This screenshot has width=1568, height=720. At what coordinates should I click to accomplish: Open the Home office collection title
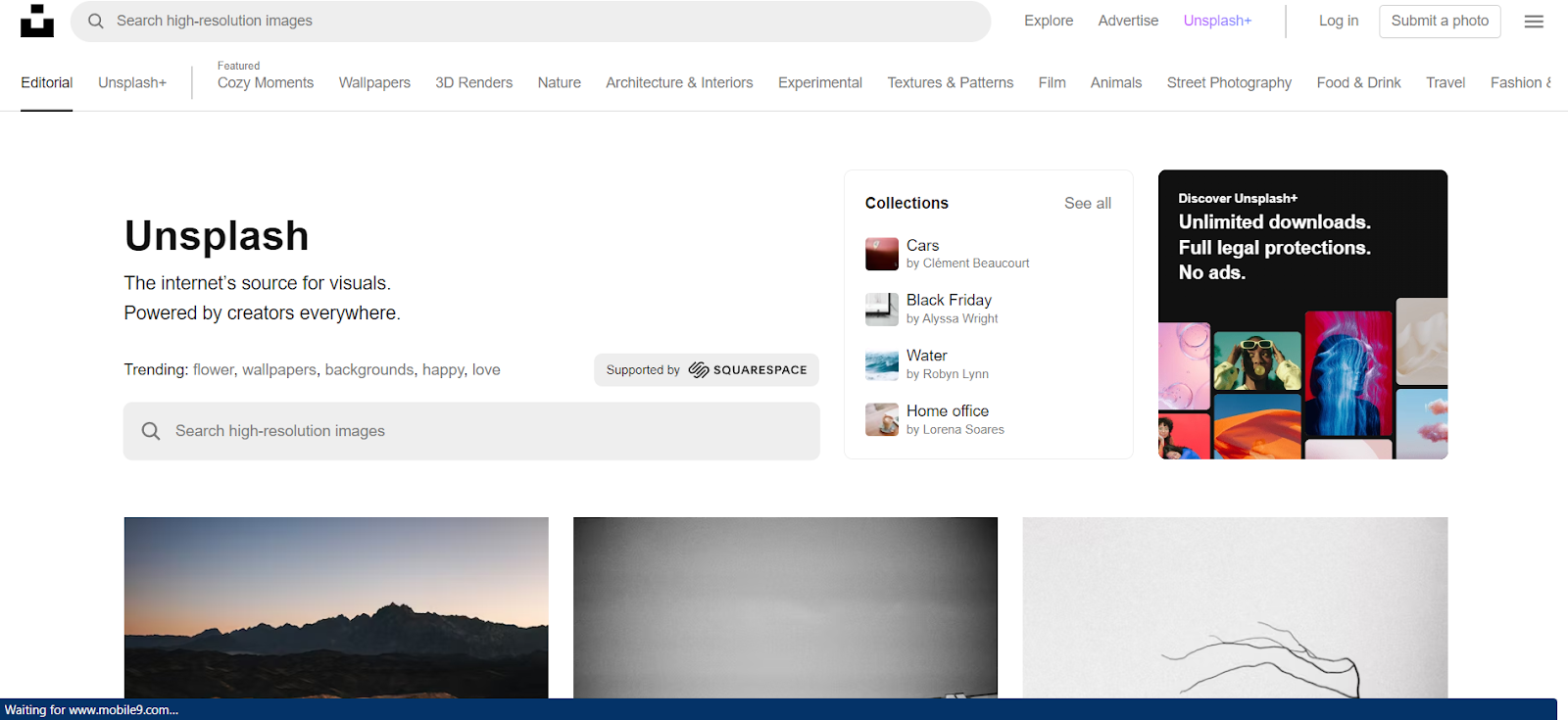[948, 410]
